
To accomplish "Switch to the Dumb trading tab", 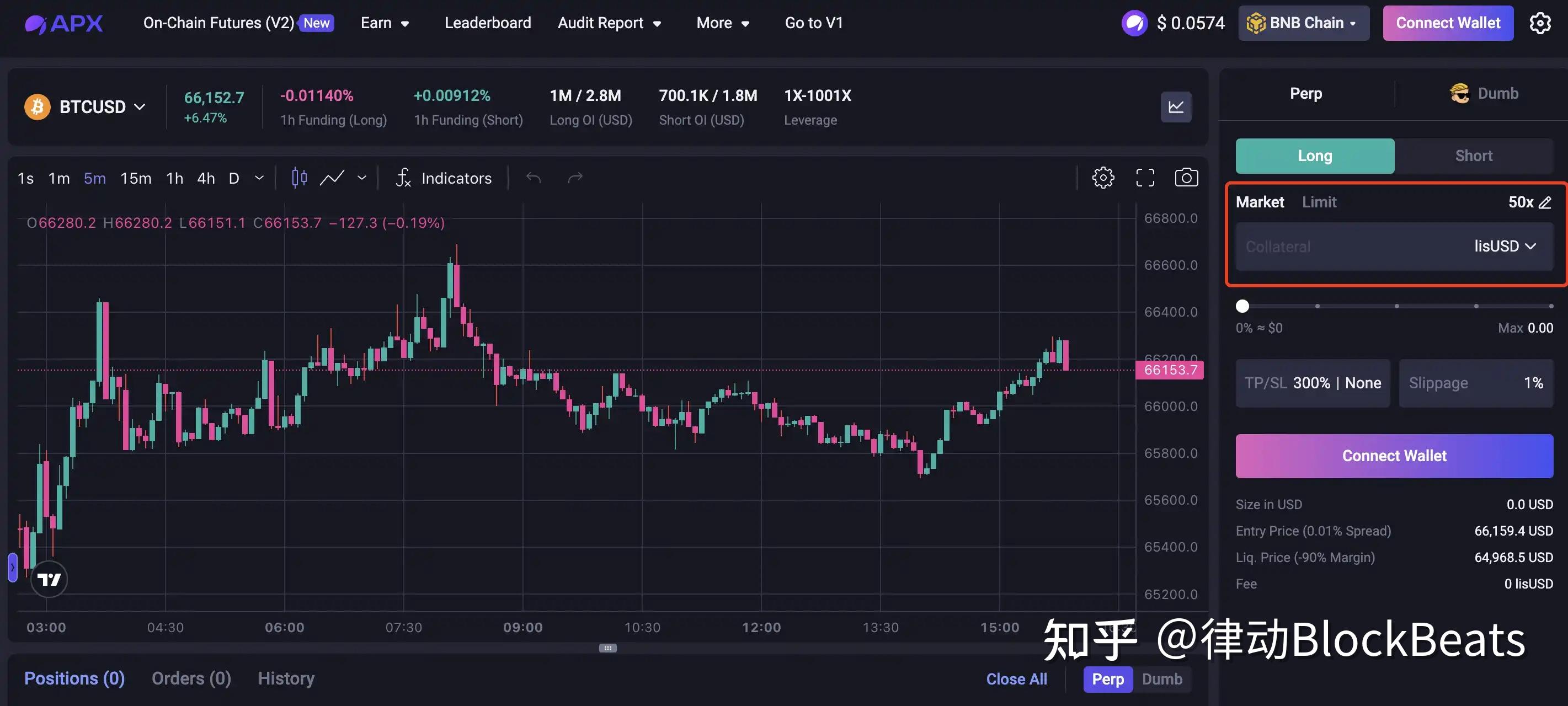I will (1484, 94).
